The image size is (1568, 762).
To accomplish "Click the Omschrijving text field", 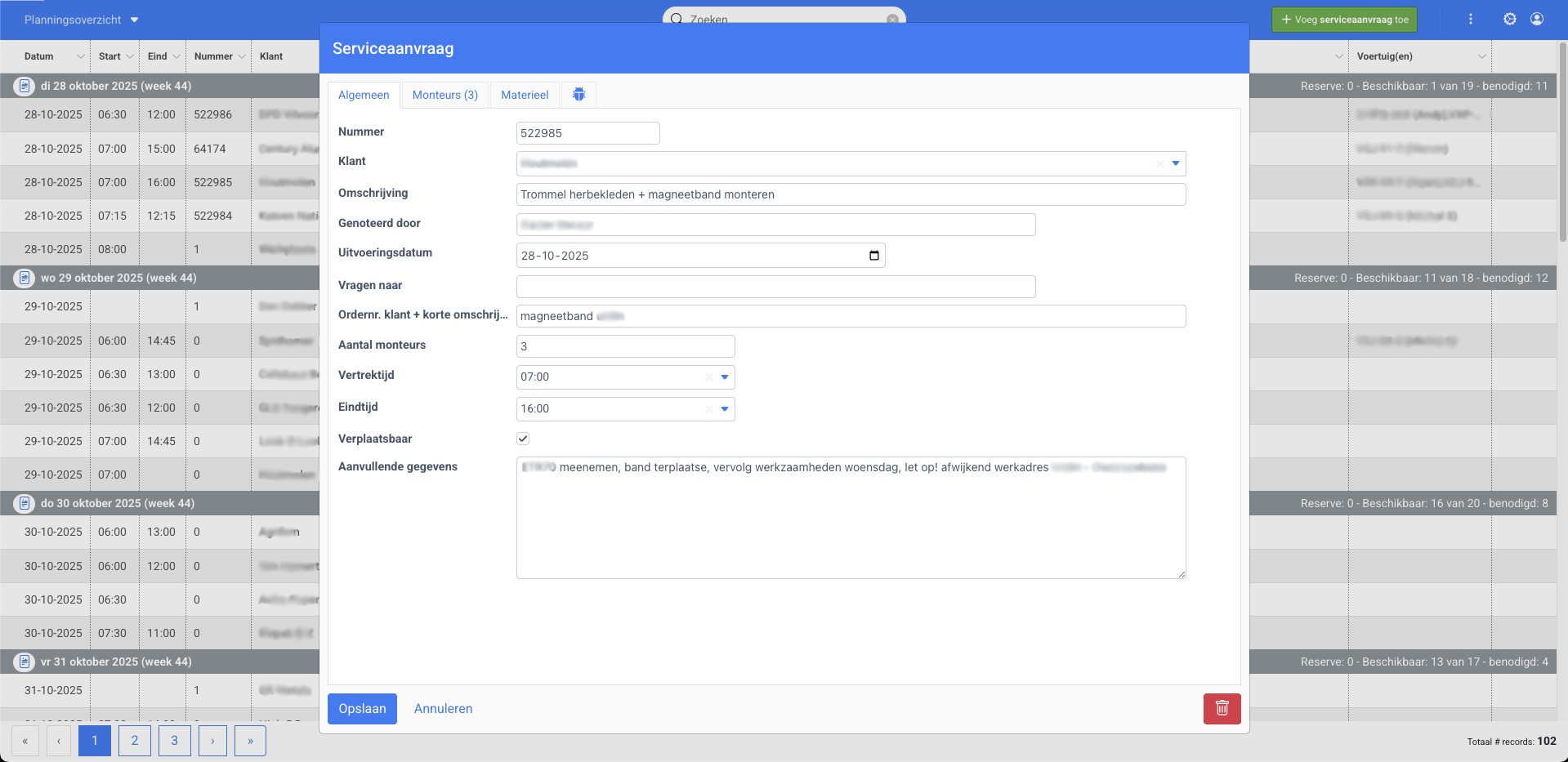I will point(850,194).
